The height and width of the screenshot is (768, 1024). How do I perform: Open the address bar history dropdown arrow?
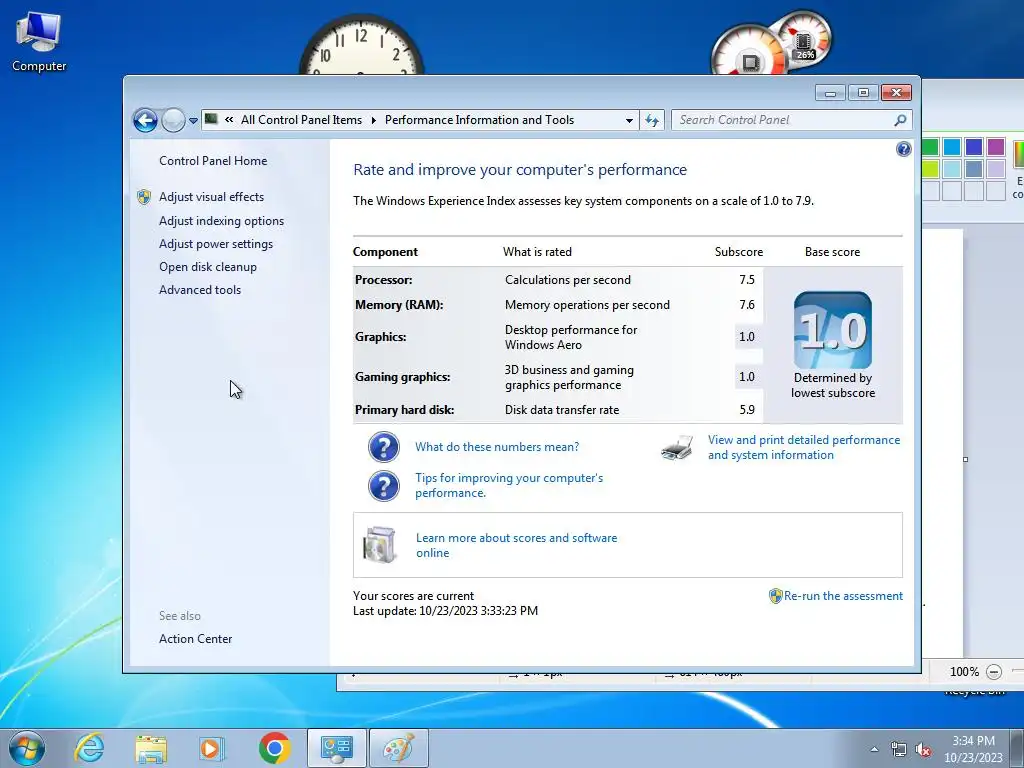[x=629, y=120]
